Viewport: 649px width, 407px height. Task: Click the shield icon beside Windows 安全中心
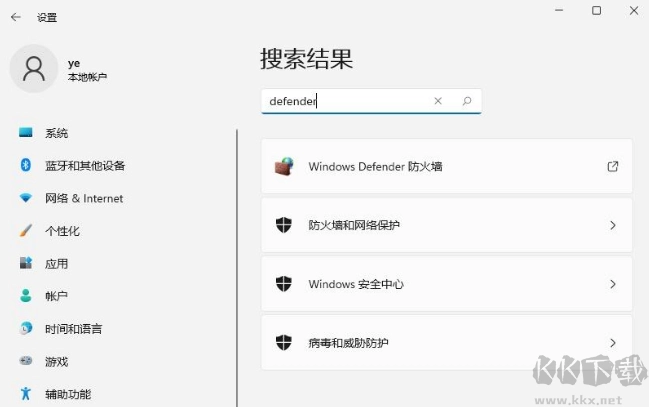tap(284, 284)
